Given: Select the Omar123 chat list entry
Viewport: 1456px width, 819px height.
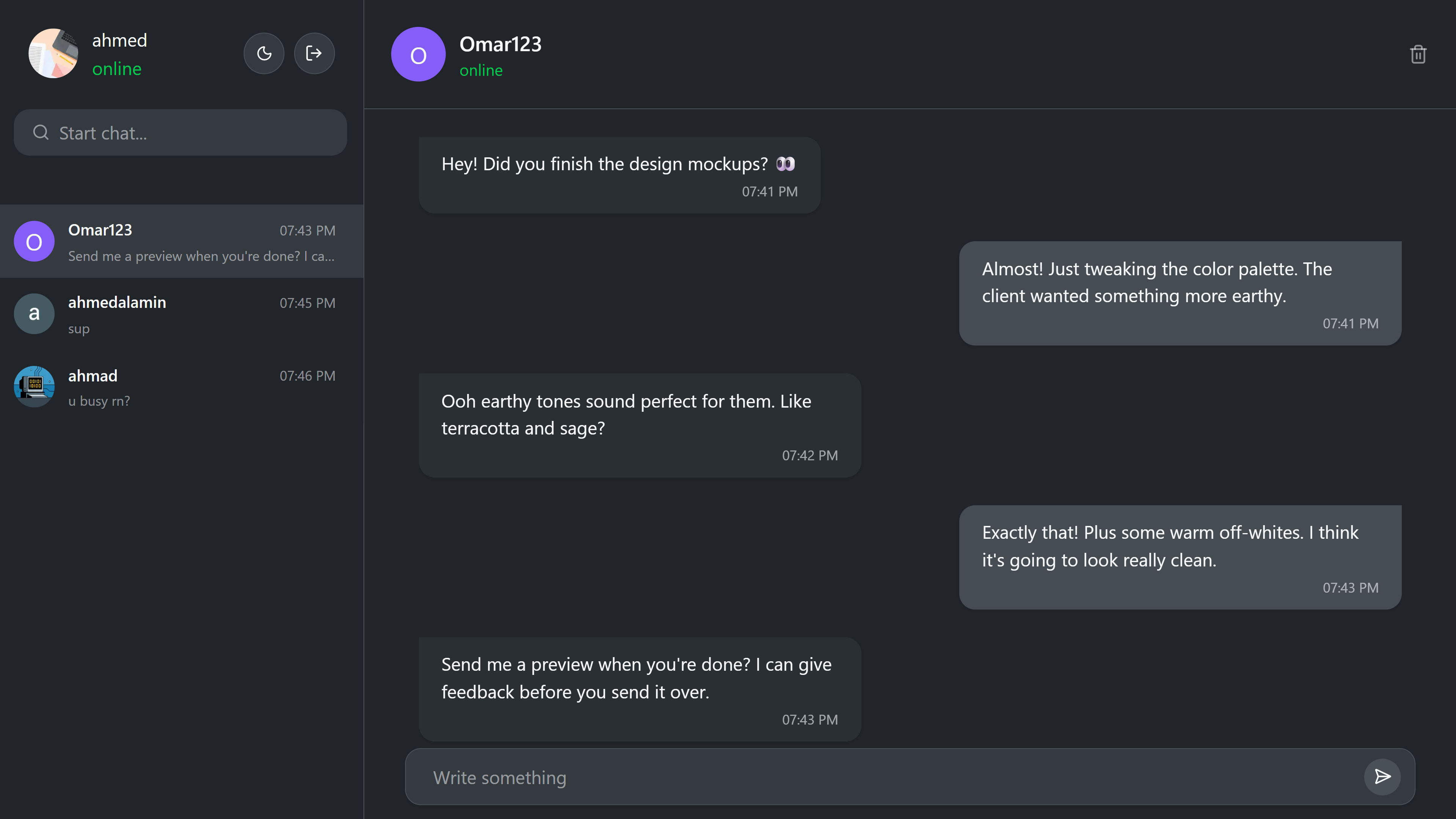Looking at the screenshot, I should tap(181, 242).
